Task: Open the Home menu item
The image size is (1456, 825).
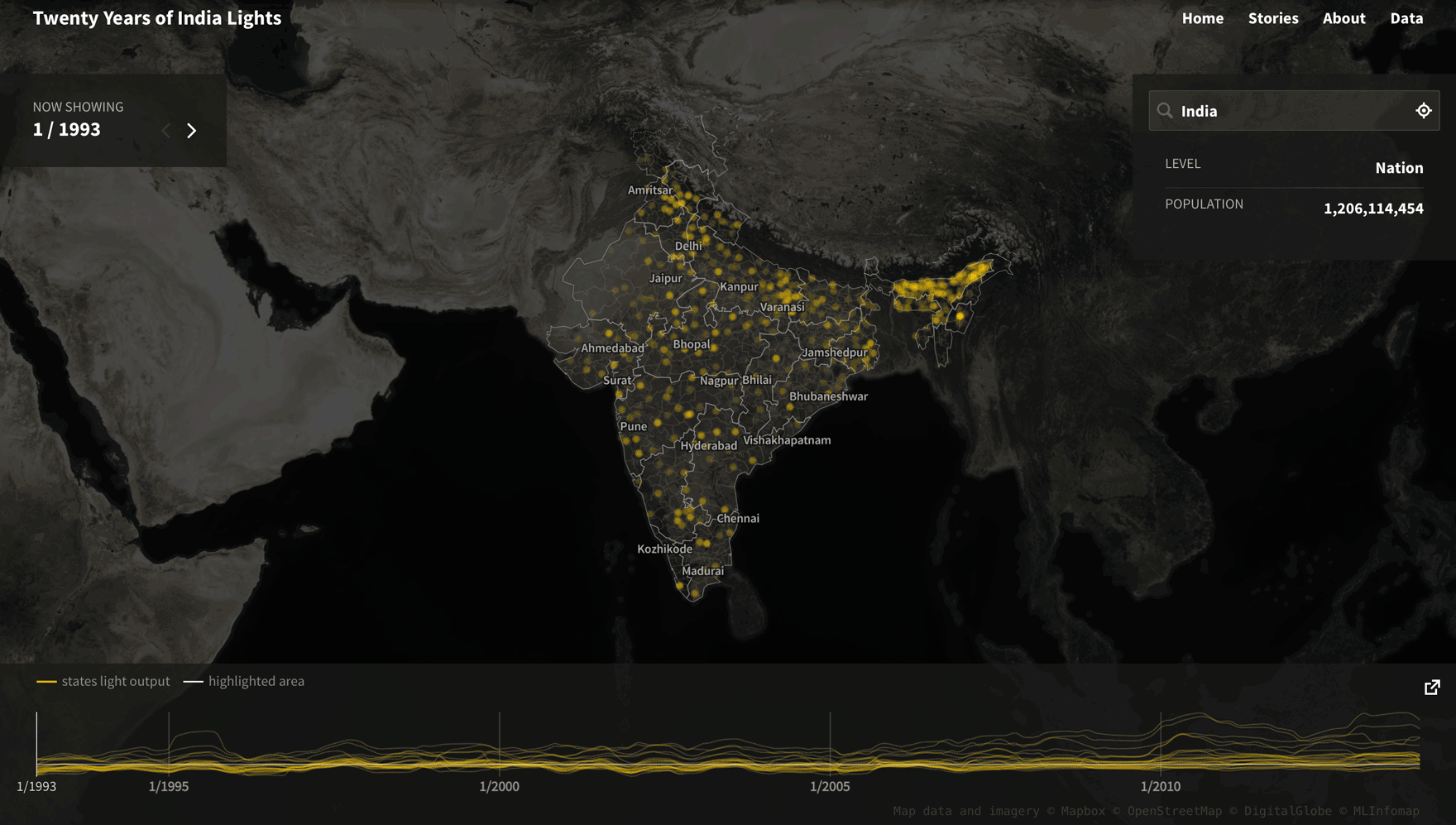Action: 1203,18
